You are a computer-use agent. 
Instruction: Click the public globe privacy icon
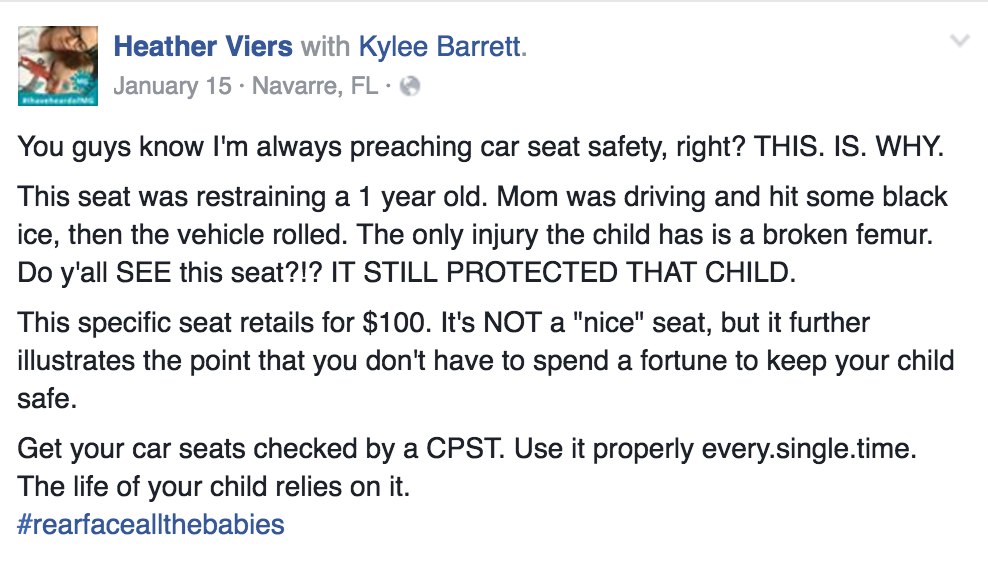click(x=409, y=87)
